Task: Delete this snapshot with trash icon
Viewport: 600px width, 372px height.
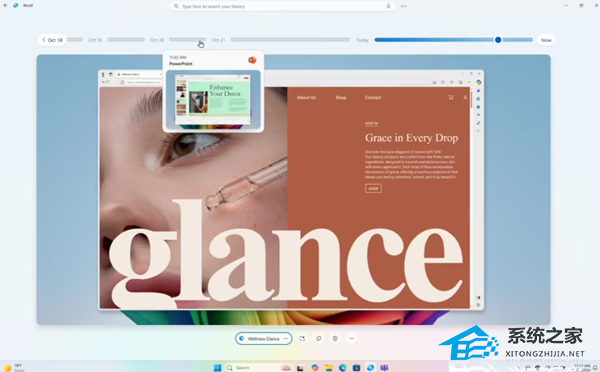Action: point(335,338)
